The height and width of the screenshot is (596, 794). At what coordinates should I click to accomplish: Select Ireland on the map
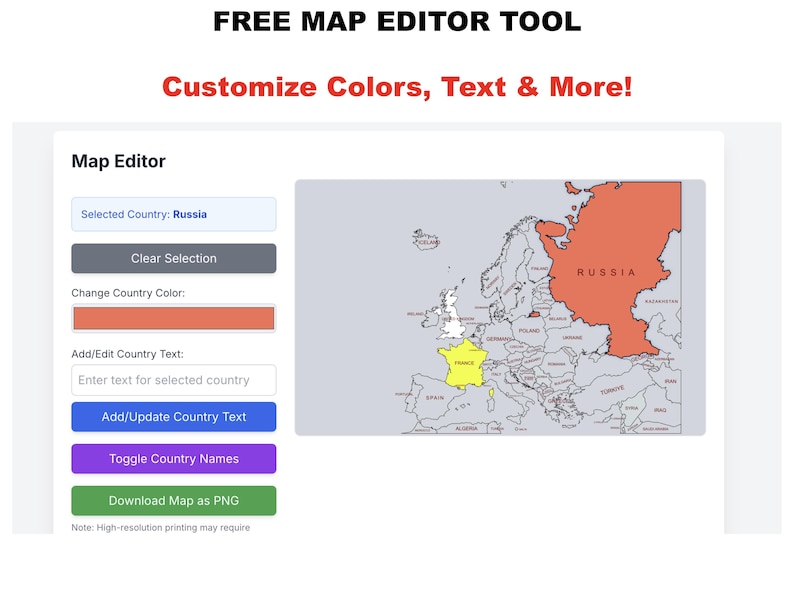point(429,319)
